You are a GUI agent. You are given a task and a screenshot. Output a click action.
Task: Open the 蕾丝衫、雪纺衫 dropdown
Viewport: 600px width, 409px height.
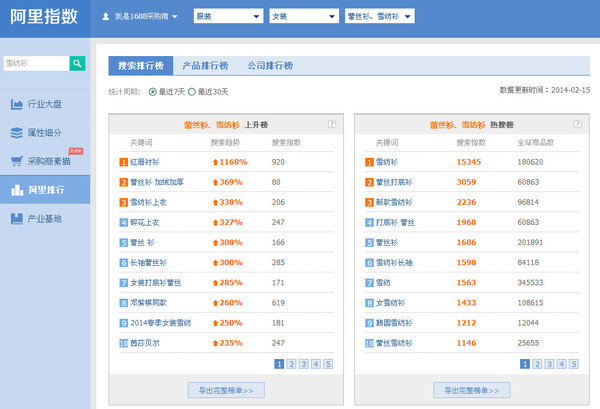[x=380, y=16]
